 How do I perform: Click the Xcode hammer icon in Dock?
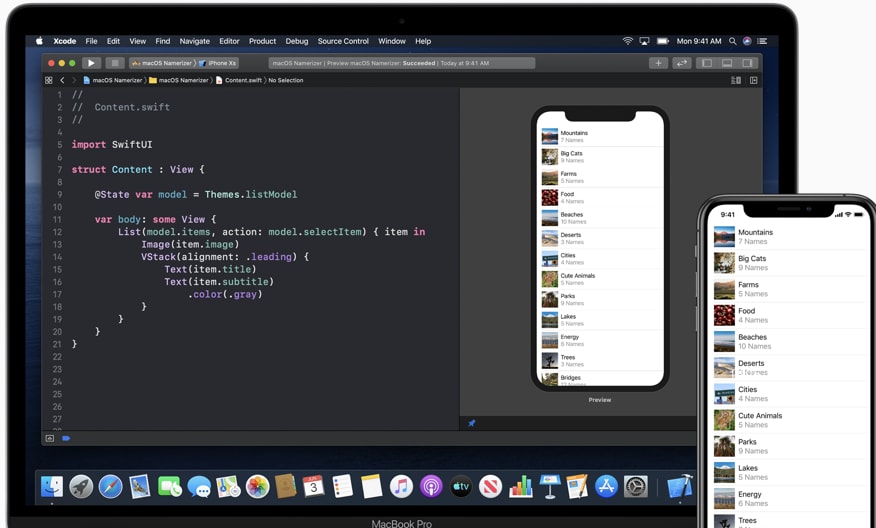[679, 487]
